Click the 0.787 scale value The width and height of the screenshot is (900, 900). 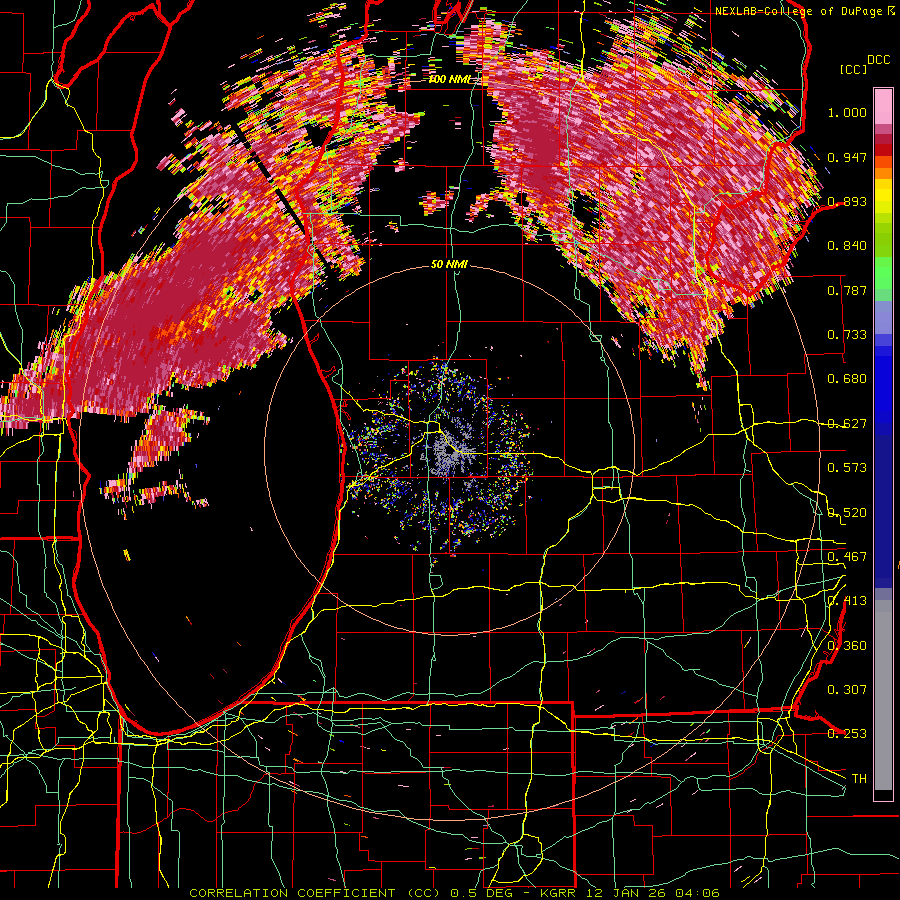pos(847,290)
